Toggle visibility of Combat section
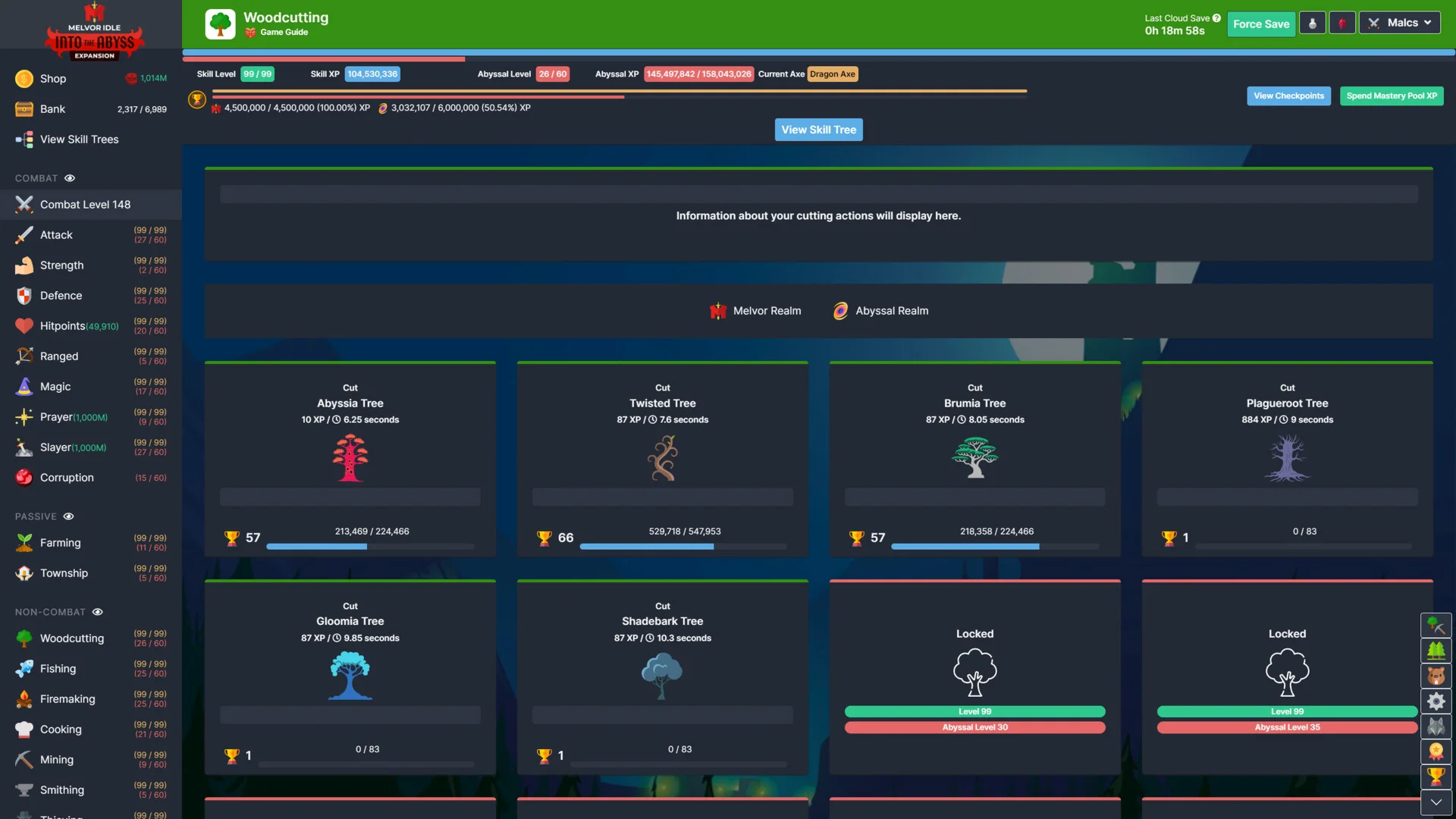This screenshot has width=1456, height=819. point(70,178)
